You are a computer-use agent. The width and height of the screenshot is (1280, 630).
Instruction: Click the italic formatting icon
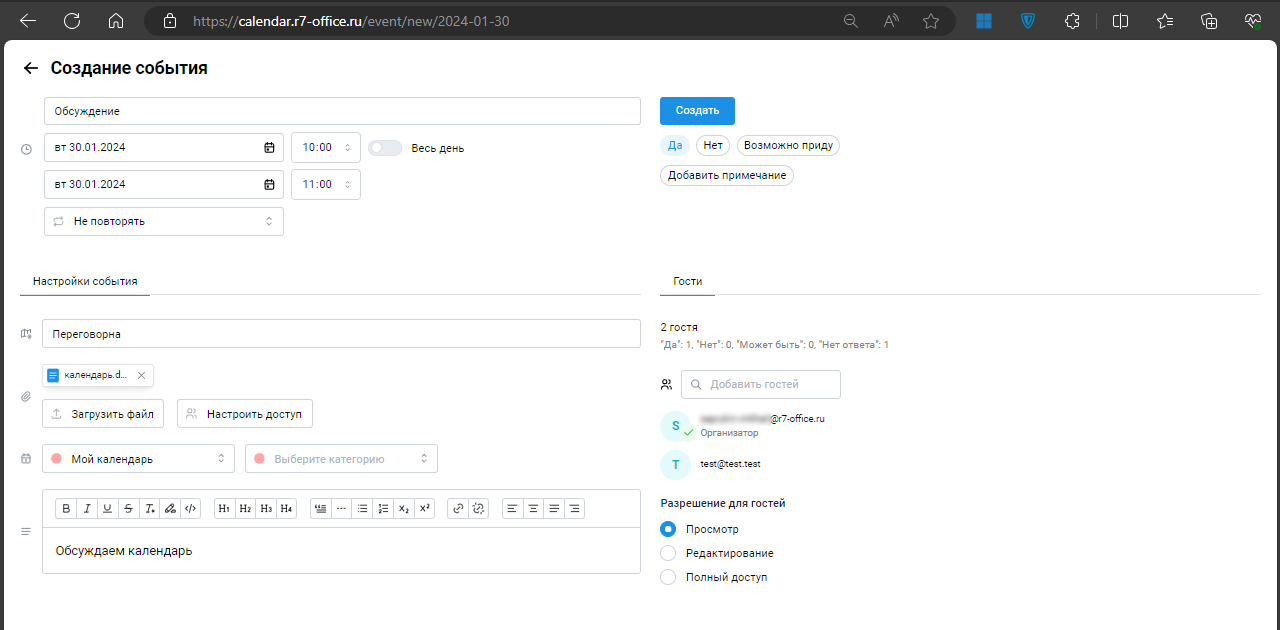pyautogui.click(x=87, y=509)
